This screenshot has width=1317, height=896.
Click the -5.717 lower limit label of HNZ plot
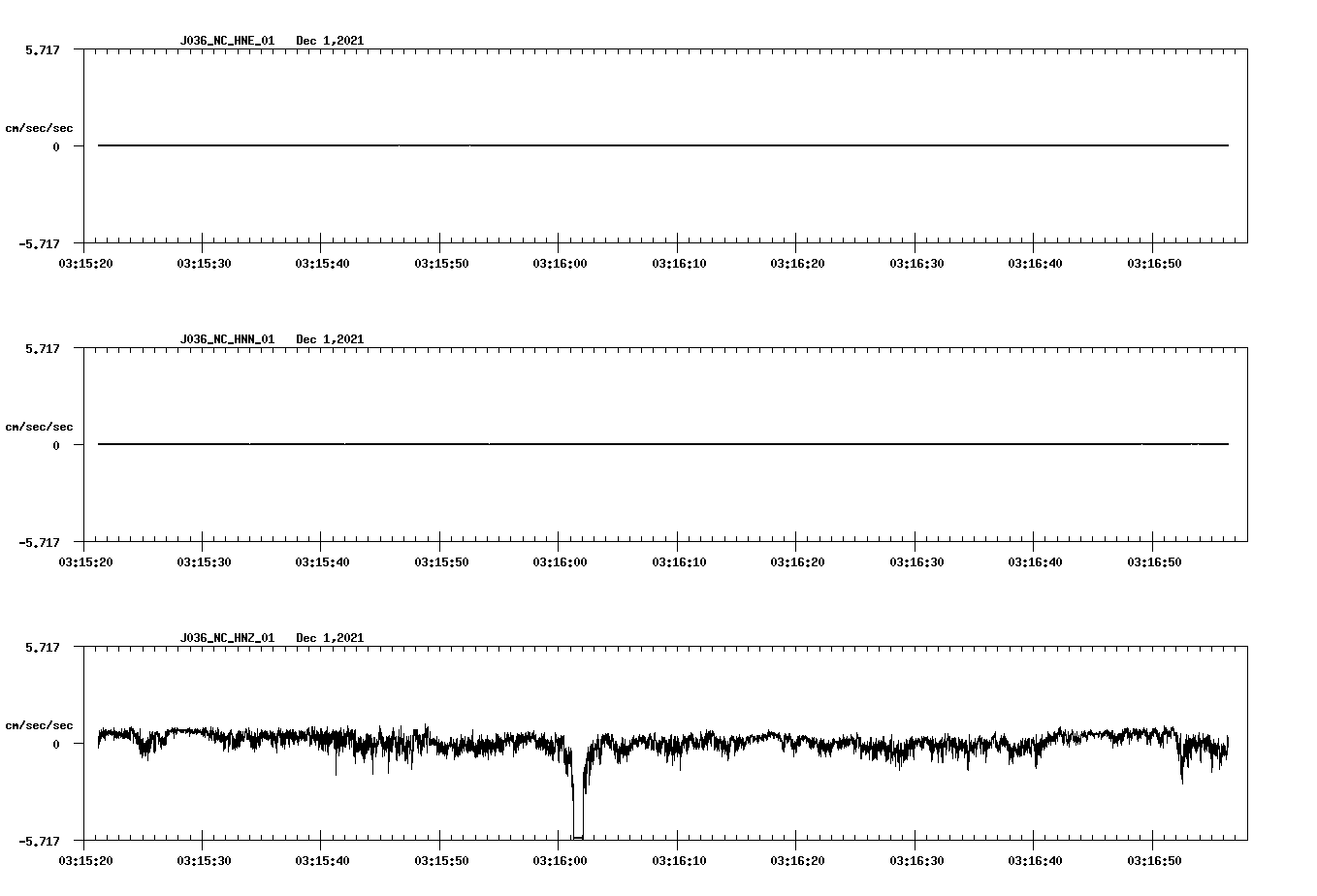[39, 842]
